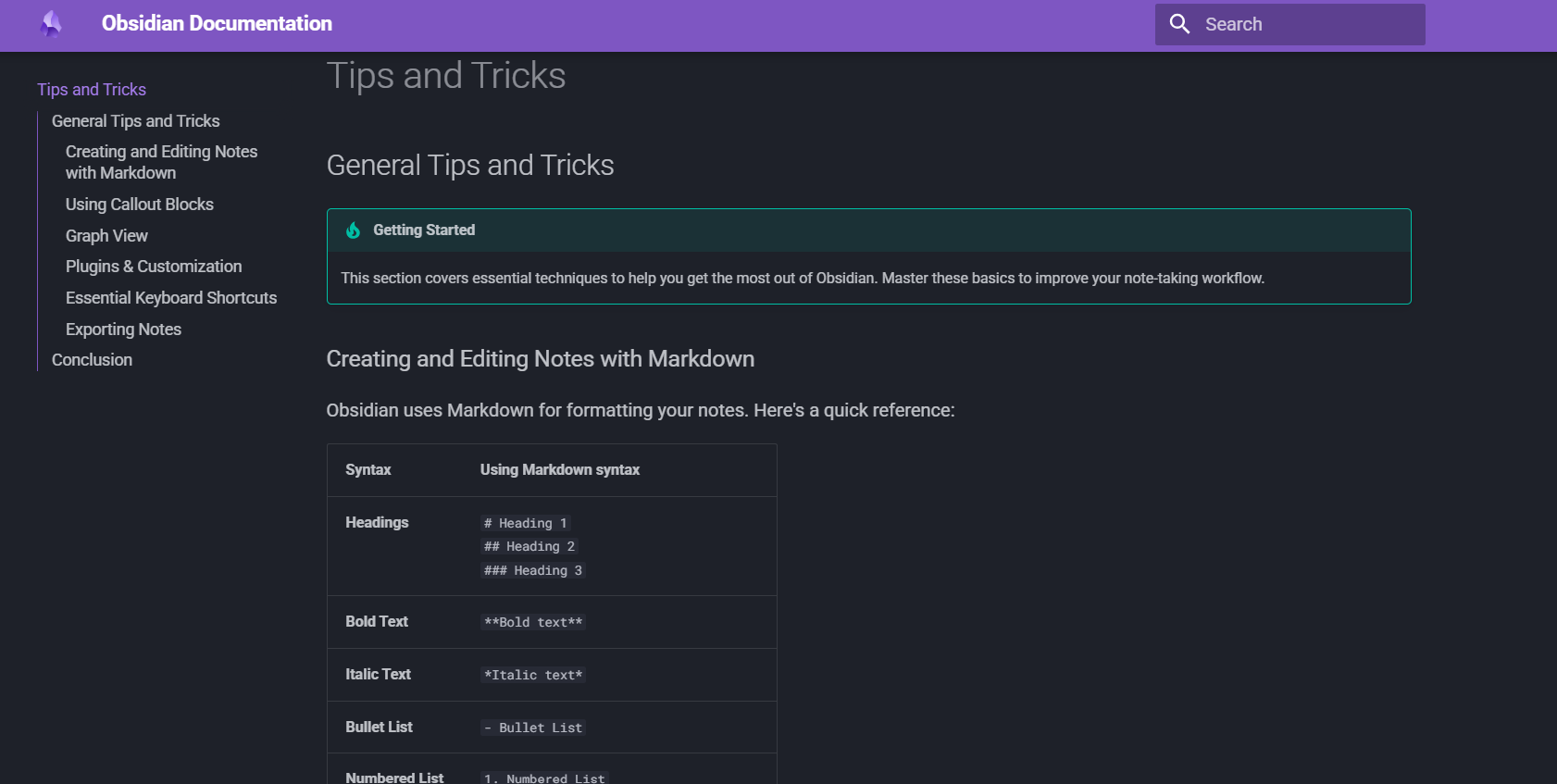Click the Headings table row label

click(x=377, y=523)
